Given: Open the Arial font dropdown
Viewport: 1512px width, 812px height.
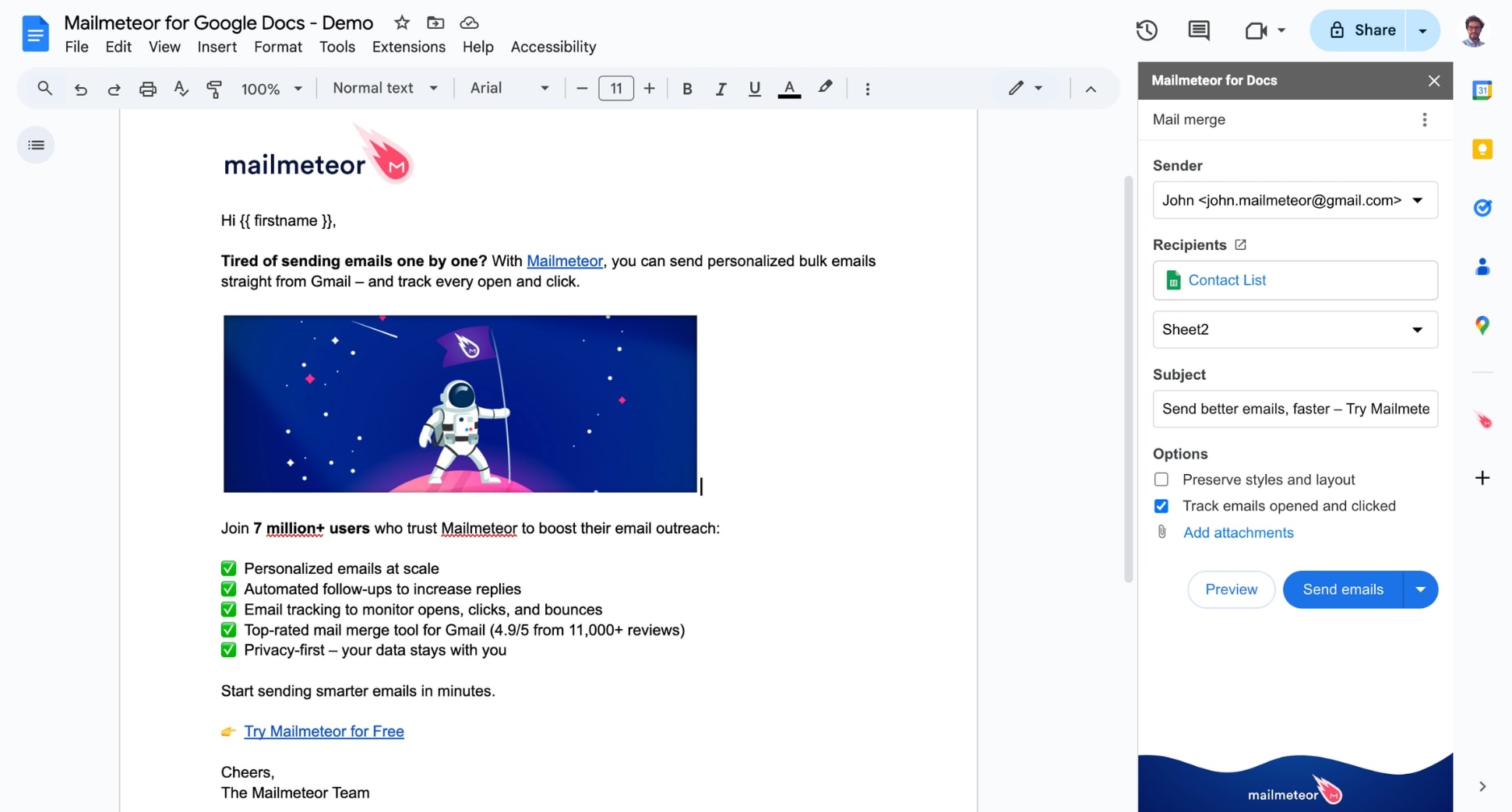Looking at the screenshot, I should coord(509,88).
